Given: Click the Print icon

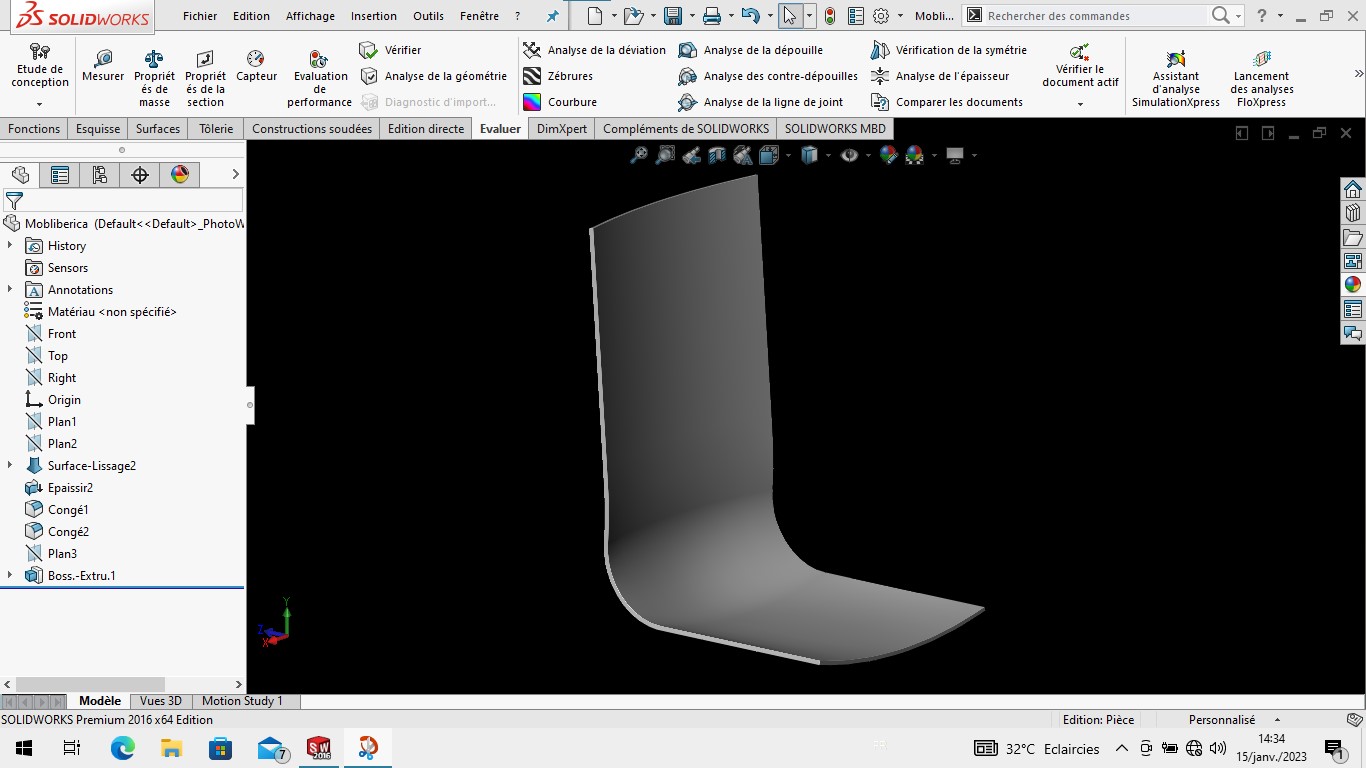Looking at the screenshot, I should (711, 16).
